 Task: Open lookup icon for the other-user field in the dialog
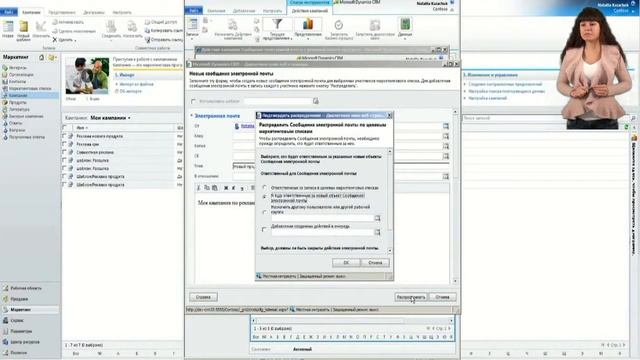click(x=378, y=218)
